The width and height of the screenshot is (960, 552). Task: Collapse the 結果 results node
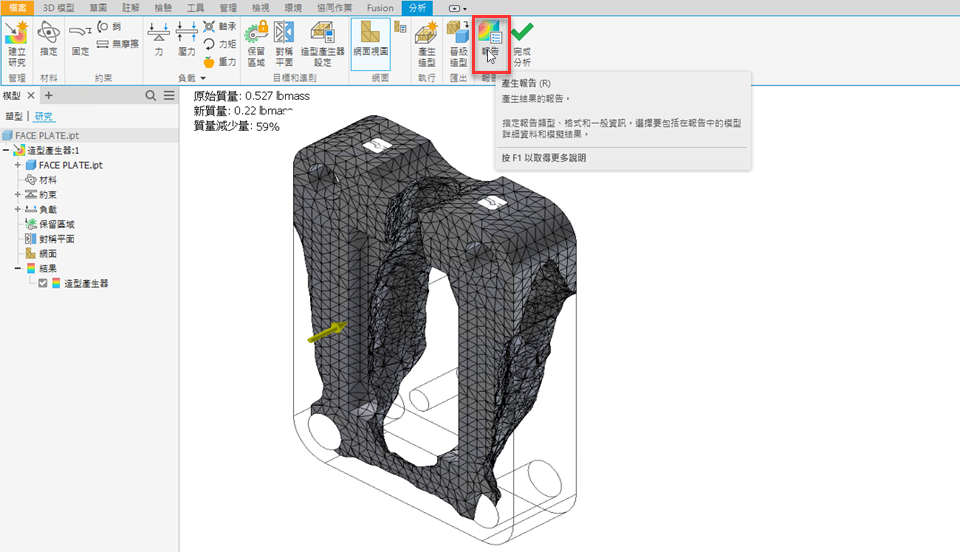pos(18,268)
